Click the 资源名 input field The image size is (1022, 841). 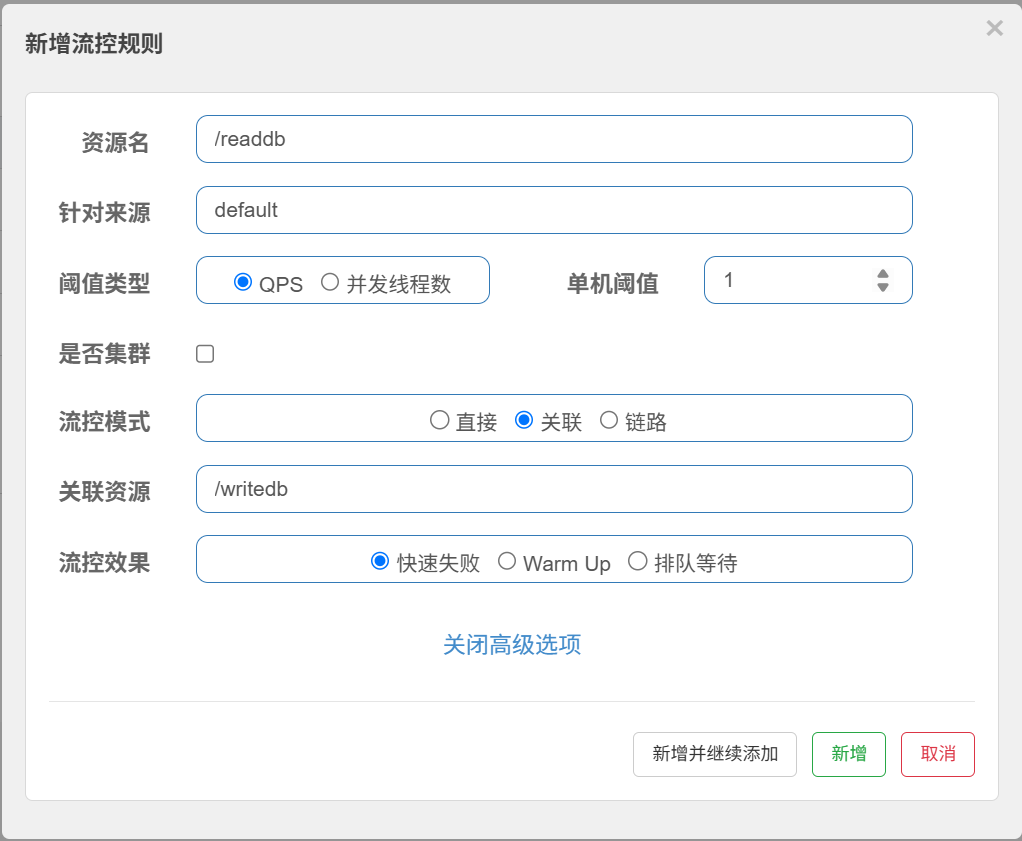coord(553,139)
